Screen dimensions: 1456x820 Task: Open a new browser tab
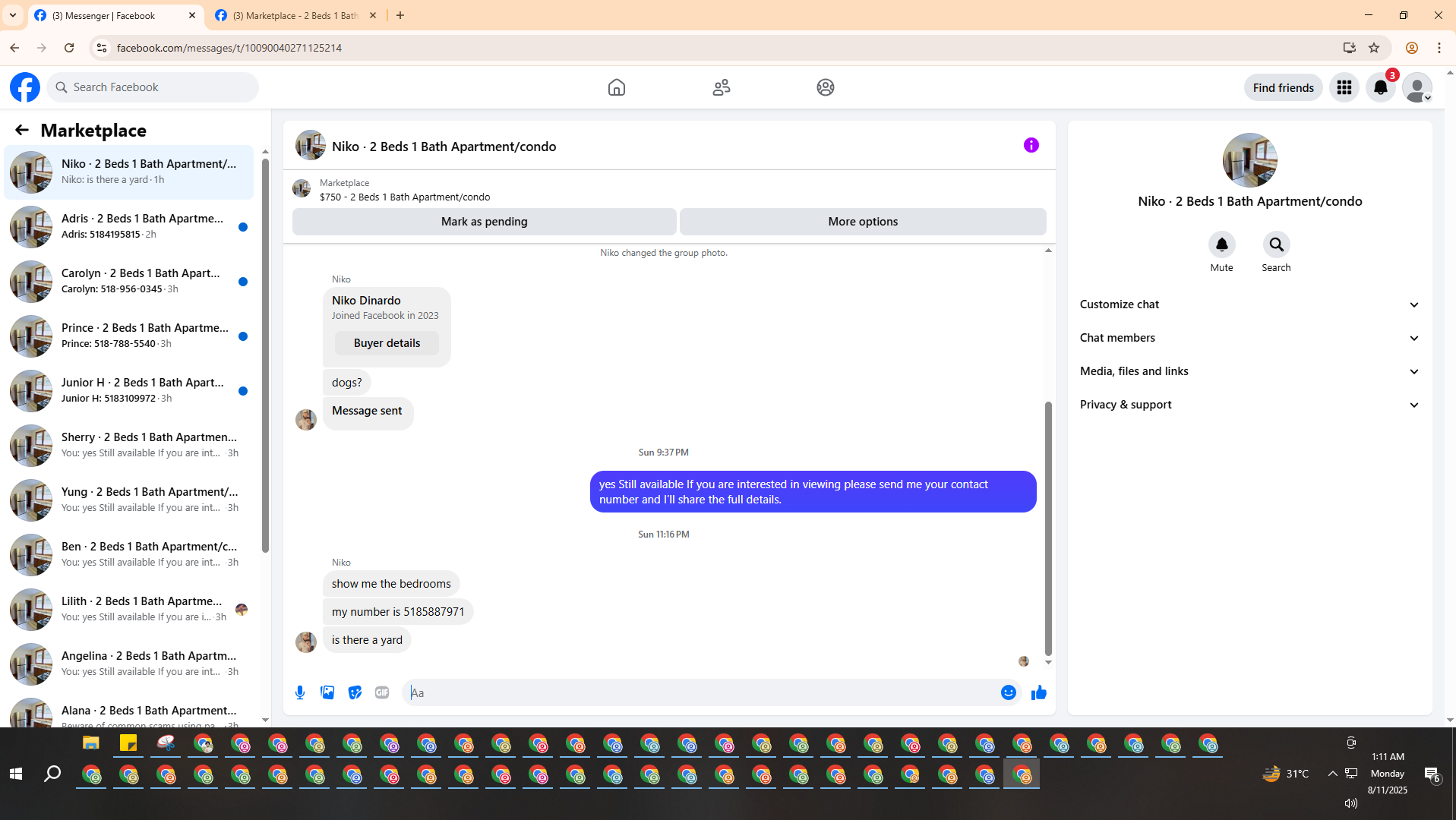pos(400,15)
